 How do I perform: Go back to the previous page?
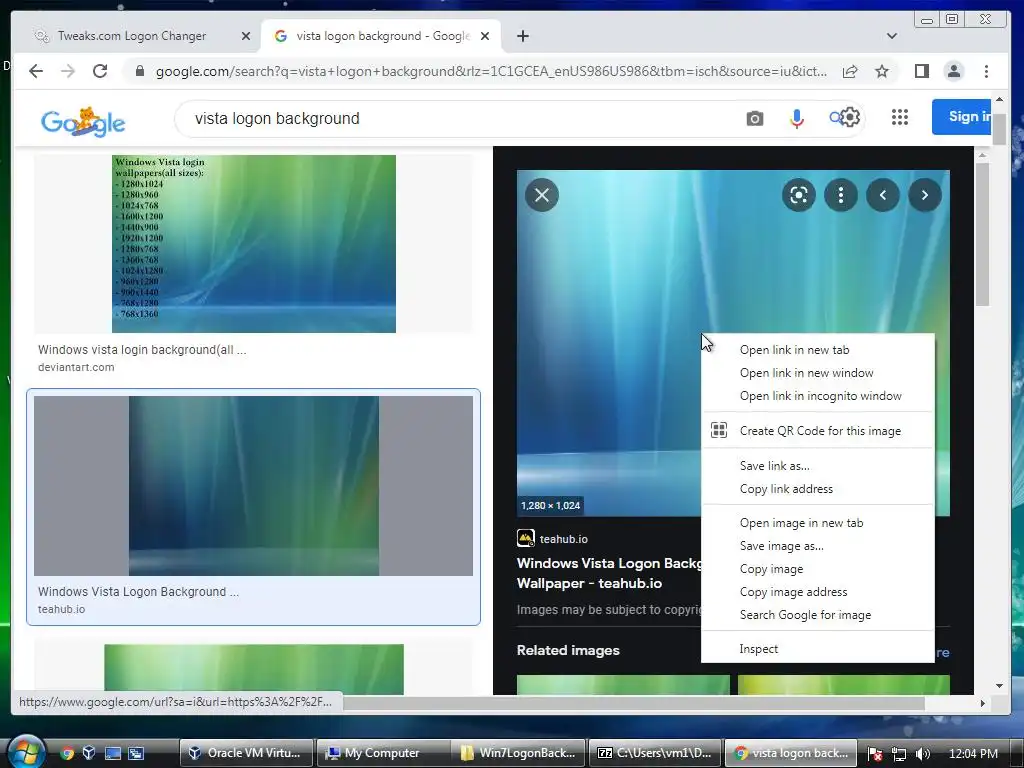click(x=36, y=71)
